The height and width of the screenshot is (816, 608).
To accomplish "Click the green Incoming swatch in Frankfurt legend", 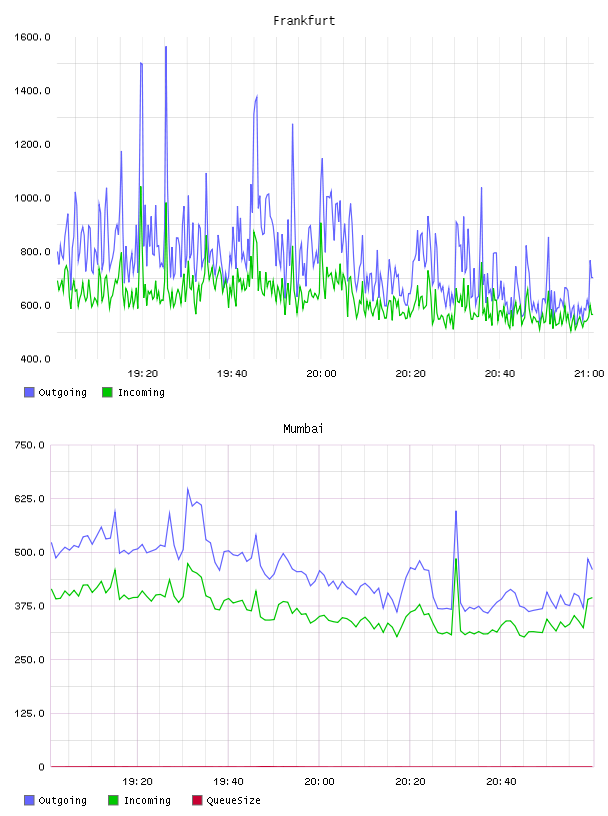I will tap(107, 392).
